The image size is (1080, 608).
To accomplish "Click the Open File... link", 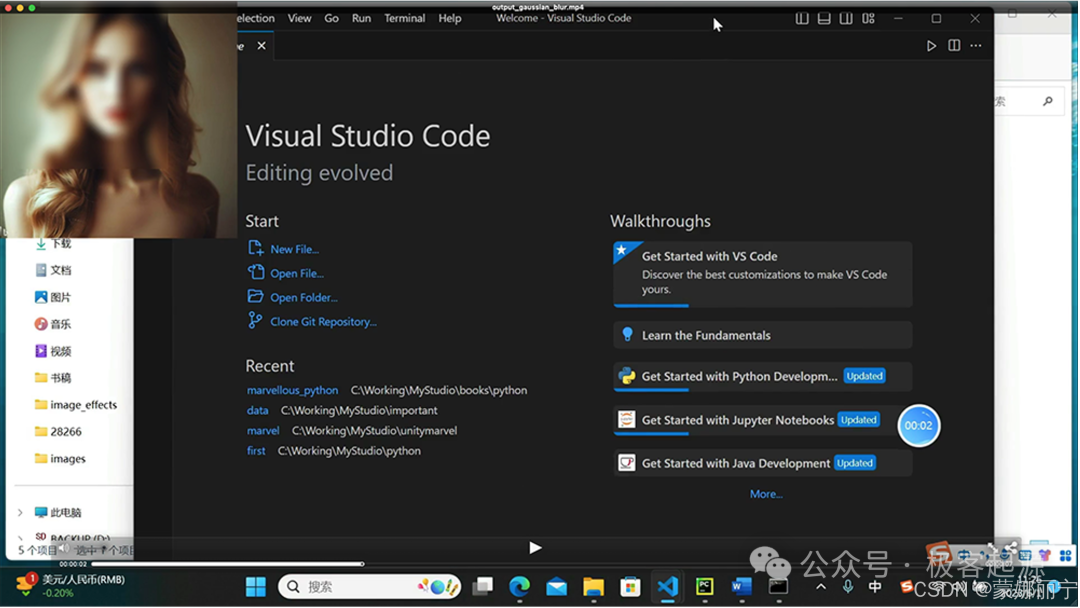I will coord(297,273).
